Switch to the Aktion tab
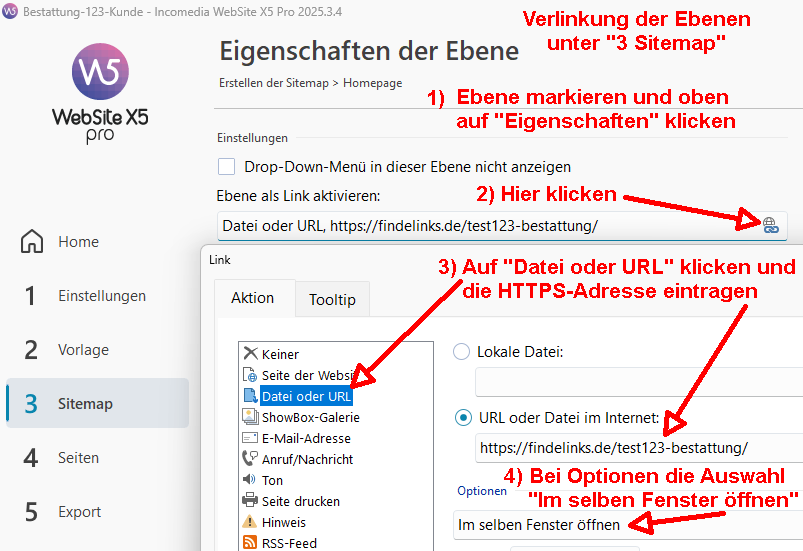Screen dimensions: 803x551 pos(252,298)
